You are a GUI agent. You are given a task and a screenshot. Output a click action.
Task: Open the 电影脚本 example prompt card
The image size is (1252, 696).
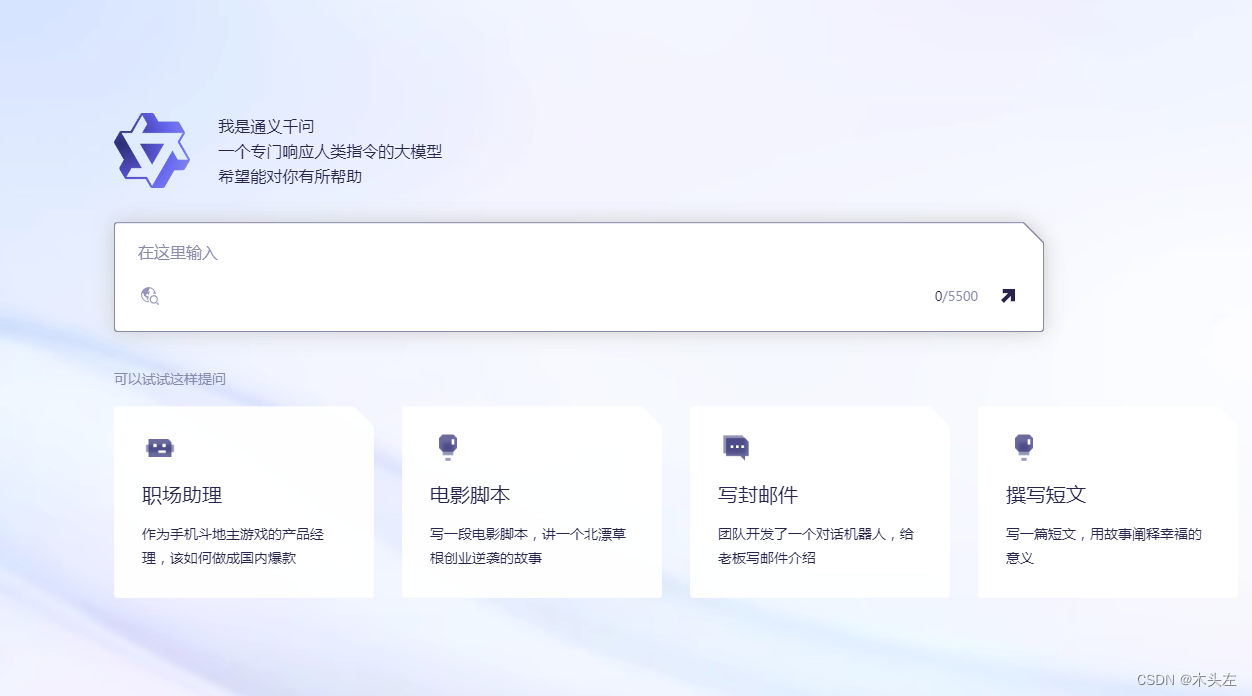[531, 500]
